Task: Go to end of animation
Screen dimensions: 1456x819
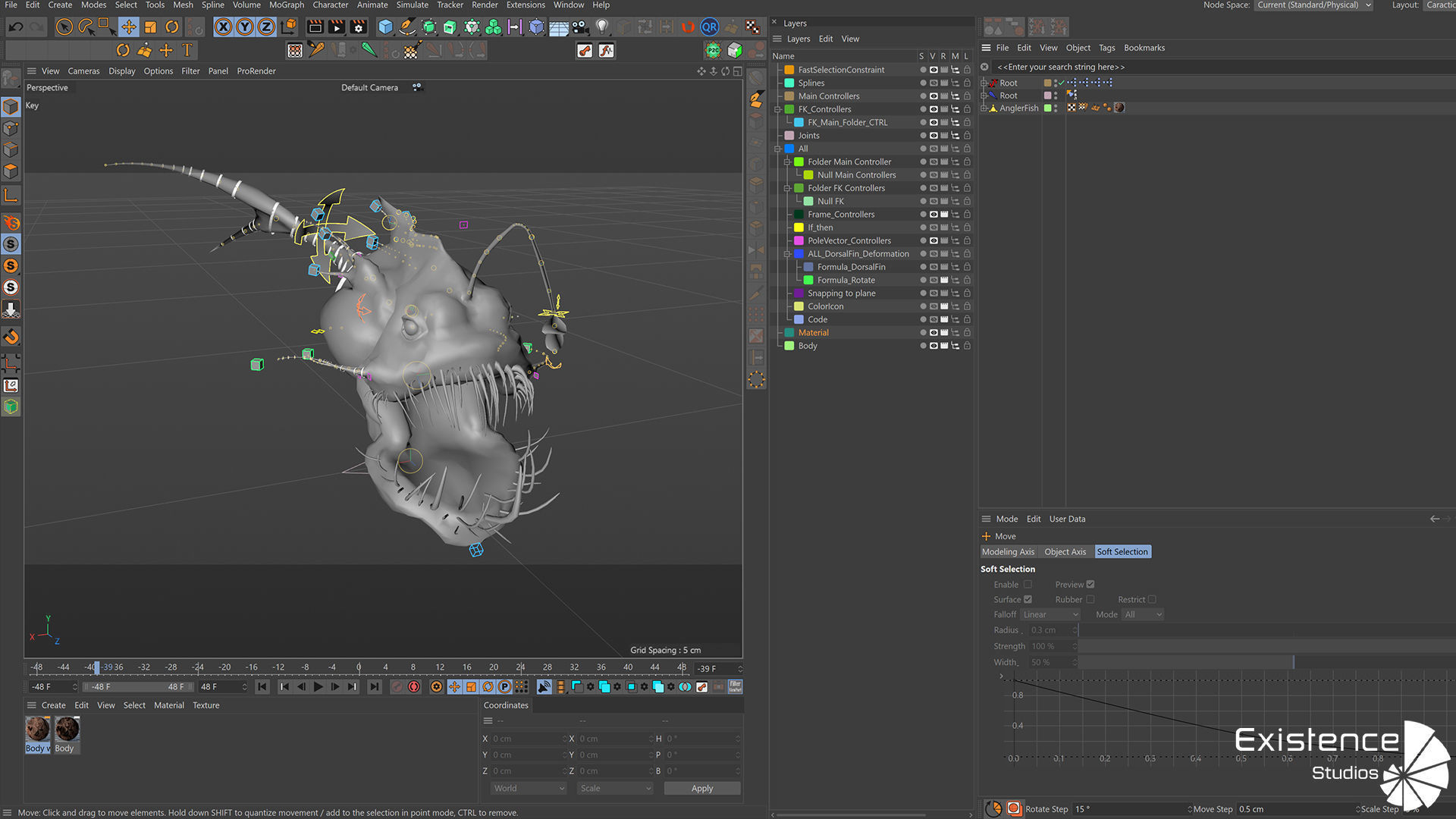Action: coord(374,687)
